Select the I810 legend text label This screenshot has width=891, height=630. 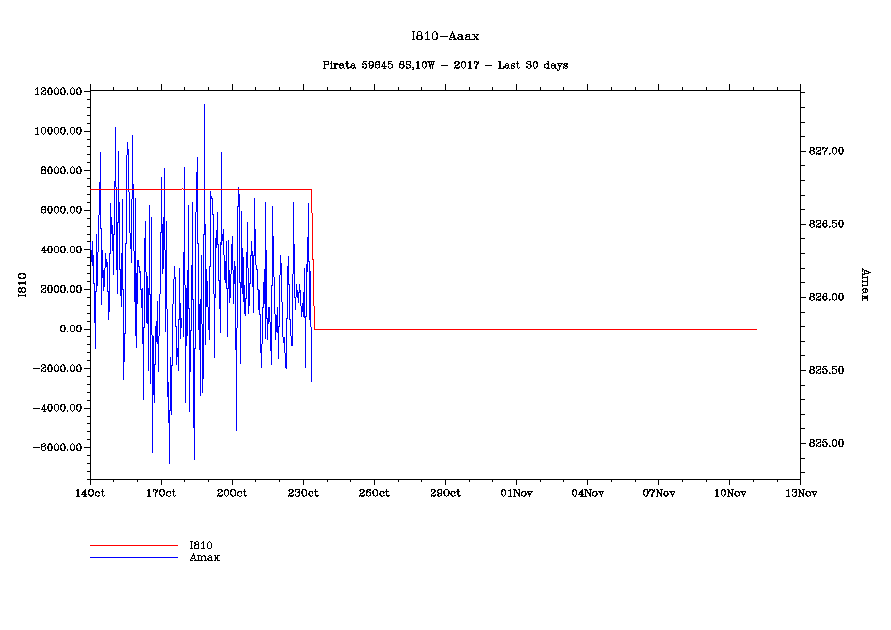(x=201, y=546)
